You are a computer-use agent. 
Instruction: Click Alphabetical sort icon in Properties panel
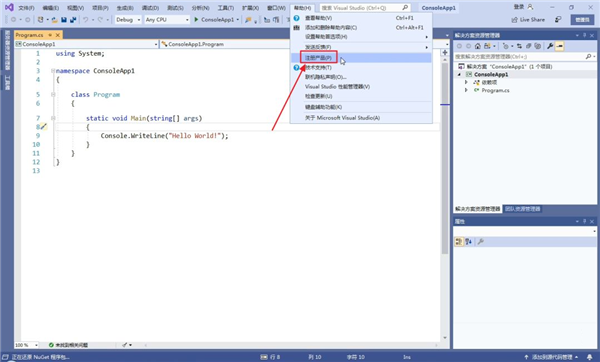[x=469, y=241]
